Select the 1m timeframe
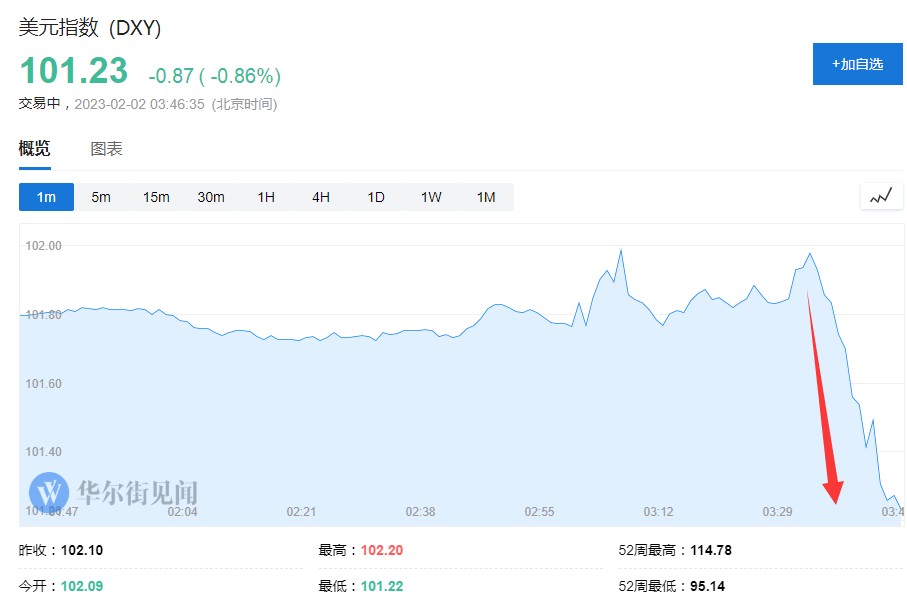This screenshot has width=907, height=597. click(x=46, y=197)
